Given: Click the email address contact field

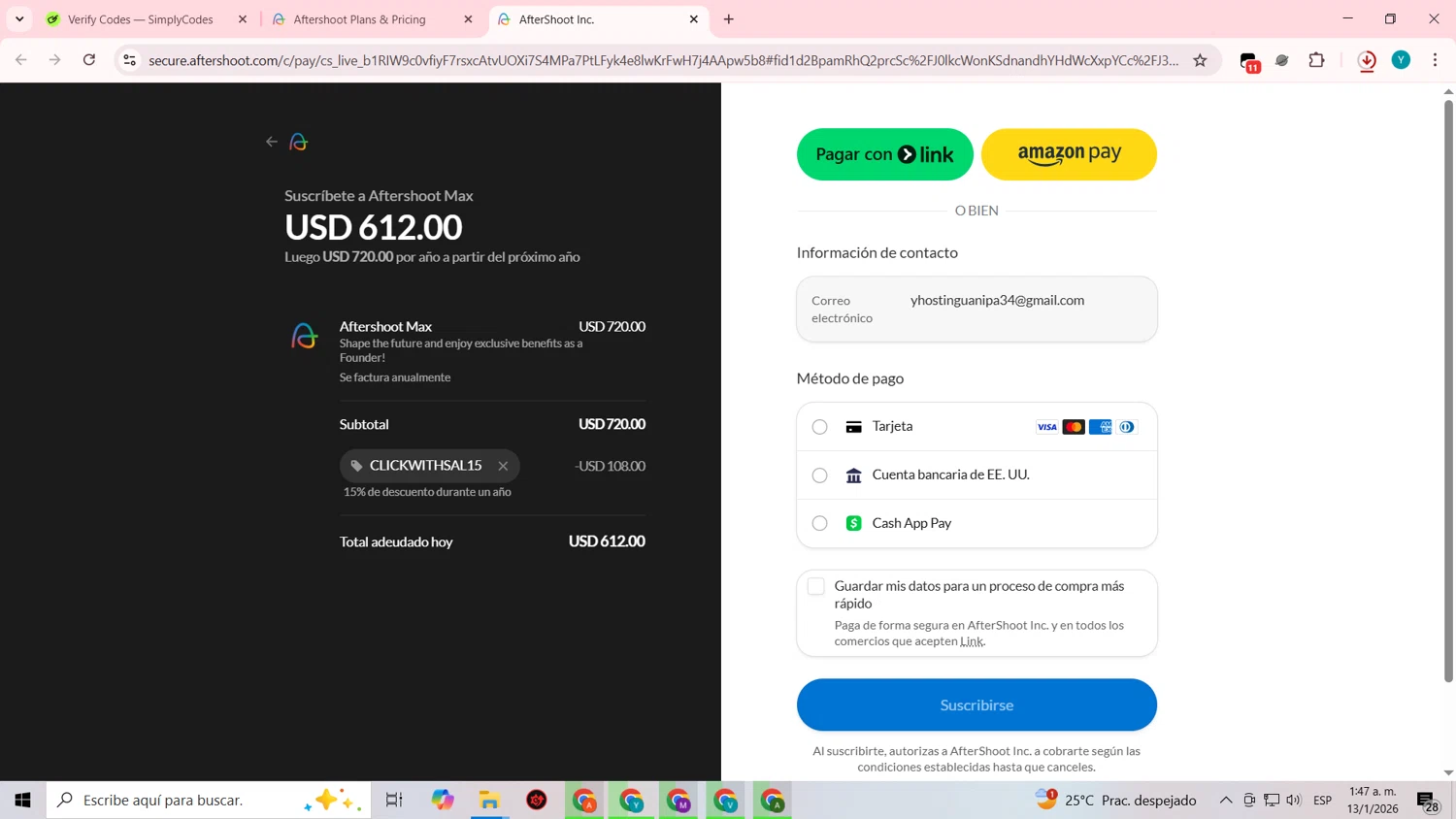Looking at the screenshot, I should click(x=976, y=309).
